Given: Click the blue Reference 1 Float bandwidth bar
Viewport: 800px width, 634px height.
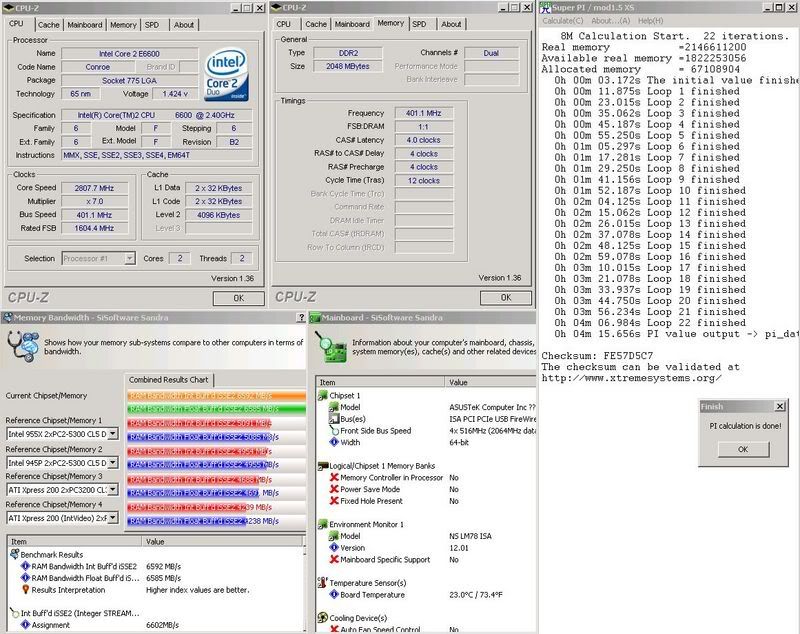Looking at the screenshot, I should [199, 437].
